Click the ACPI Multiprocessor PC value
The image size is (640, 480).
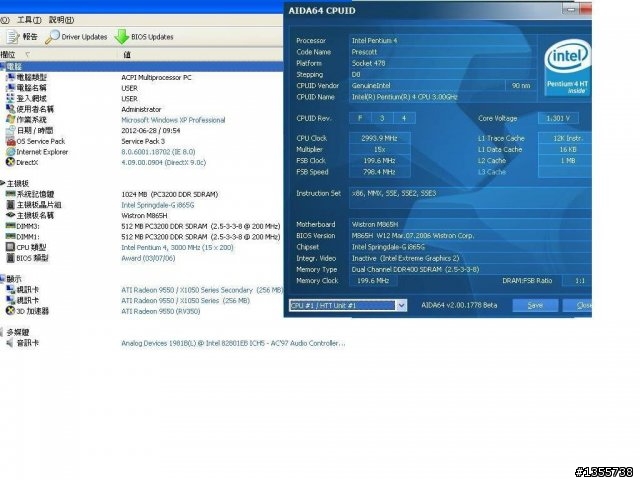(x=156, y=78)
